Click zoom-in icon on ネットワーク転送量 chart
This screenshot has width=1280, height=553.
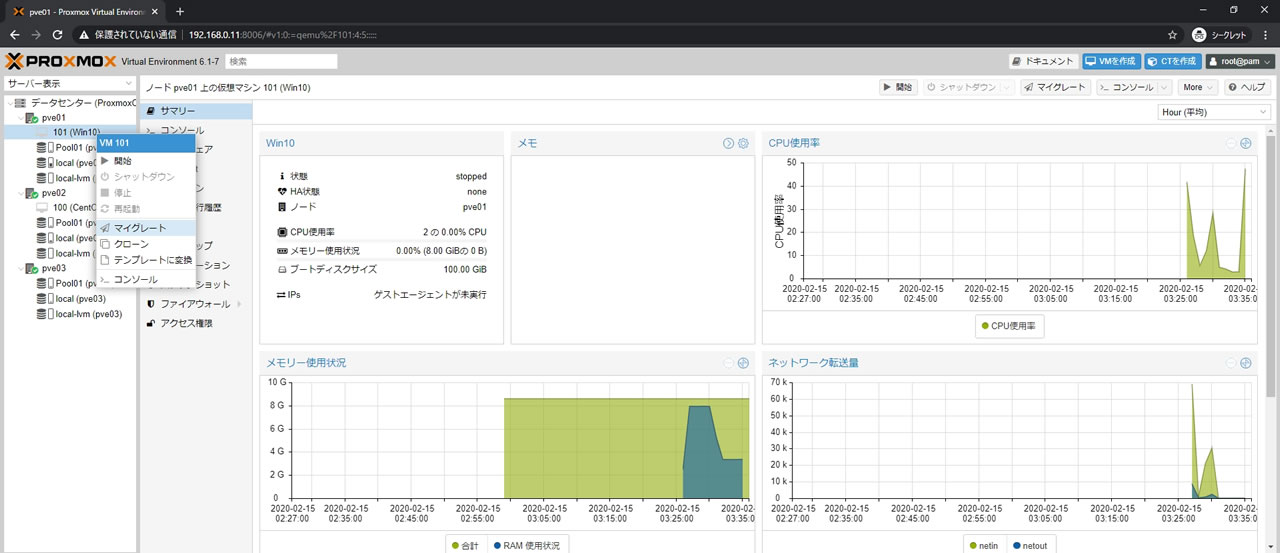coord(1245,363)
